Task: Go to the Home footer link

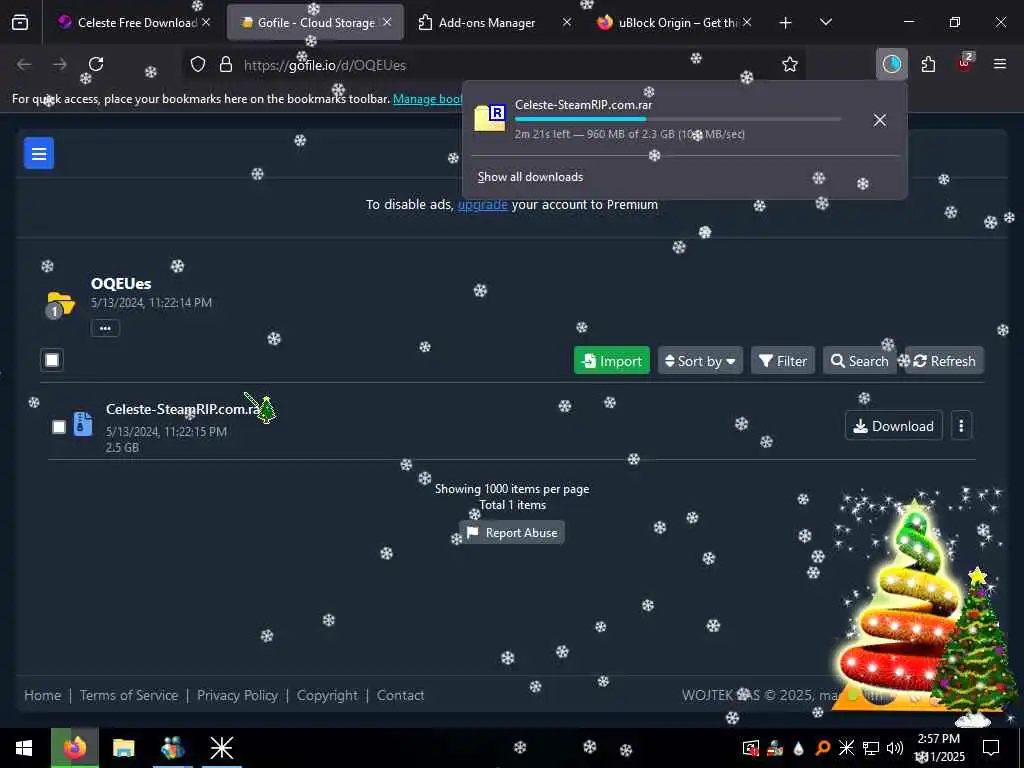Action: pyautogui.click(x=42, y=696)
